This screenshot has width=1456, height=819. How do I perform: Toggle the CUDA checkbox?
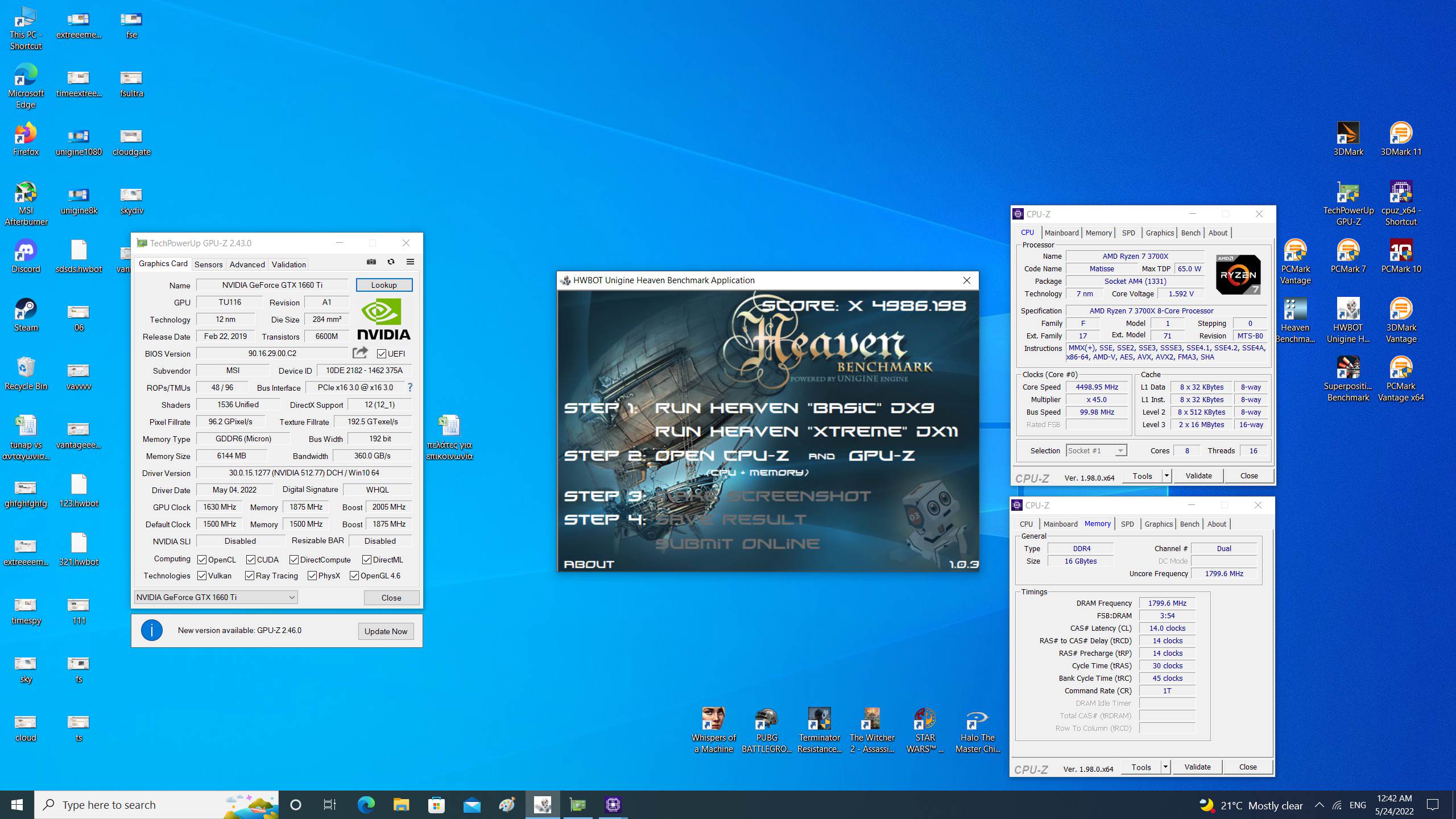251,560
